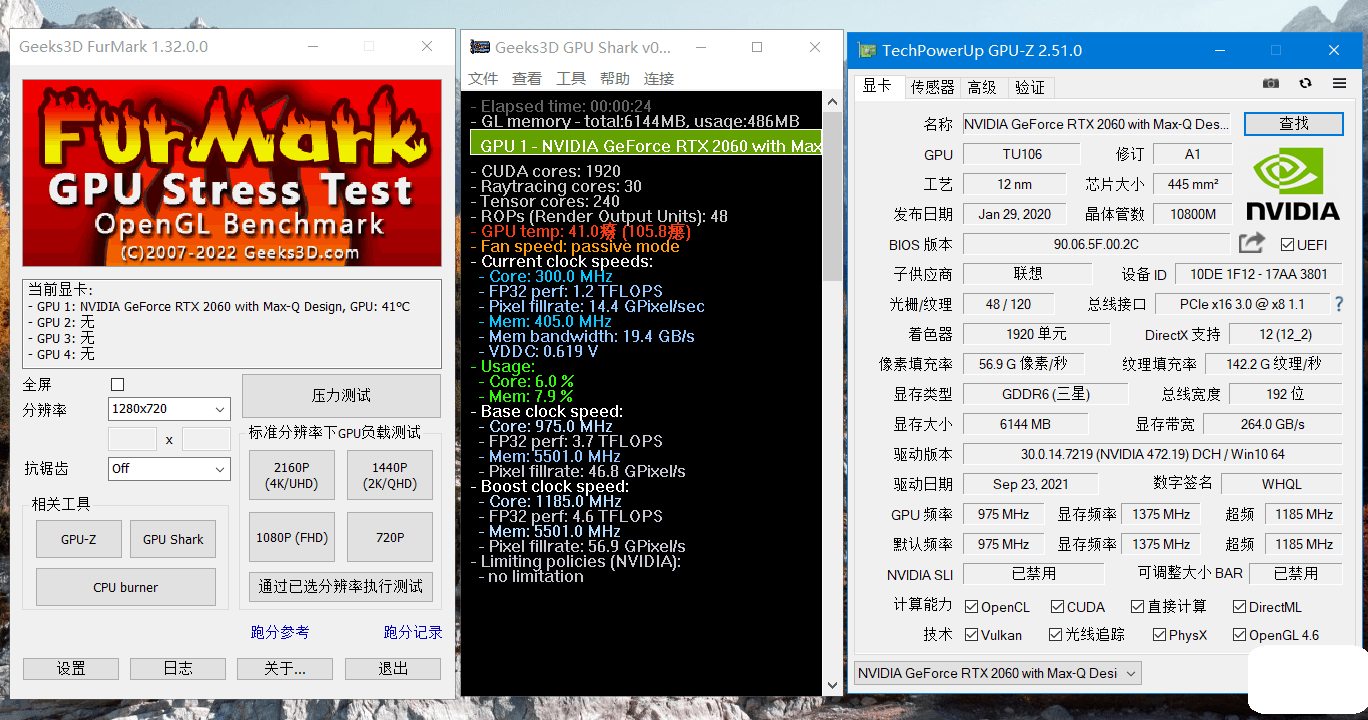Switch to the 显卡 tab in GPU-Z
Image resolution: width=1368 pixels, height=720 pixels.
coord(878,86)
